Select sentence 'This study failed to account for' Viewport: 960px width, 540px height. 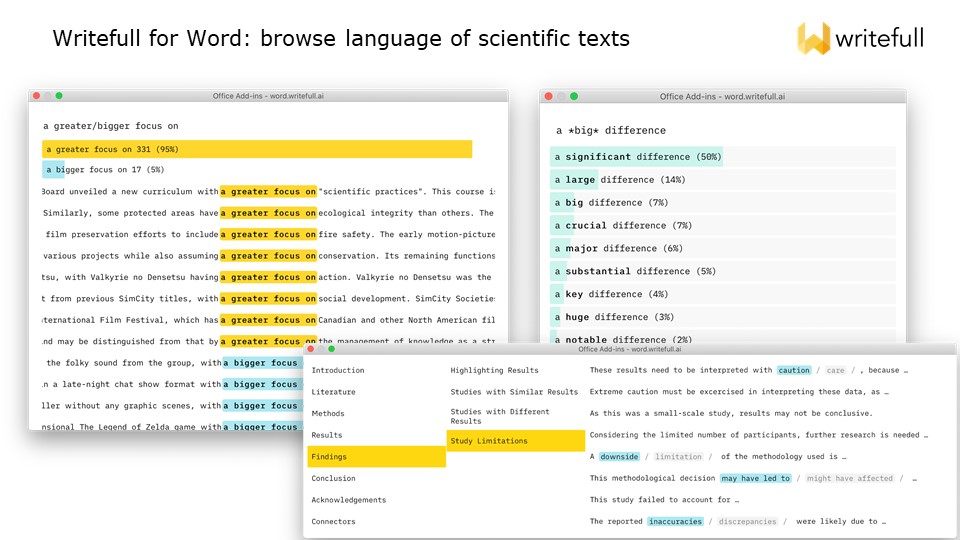(664, 500)
